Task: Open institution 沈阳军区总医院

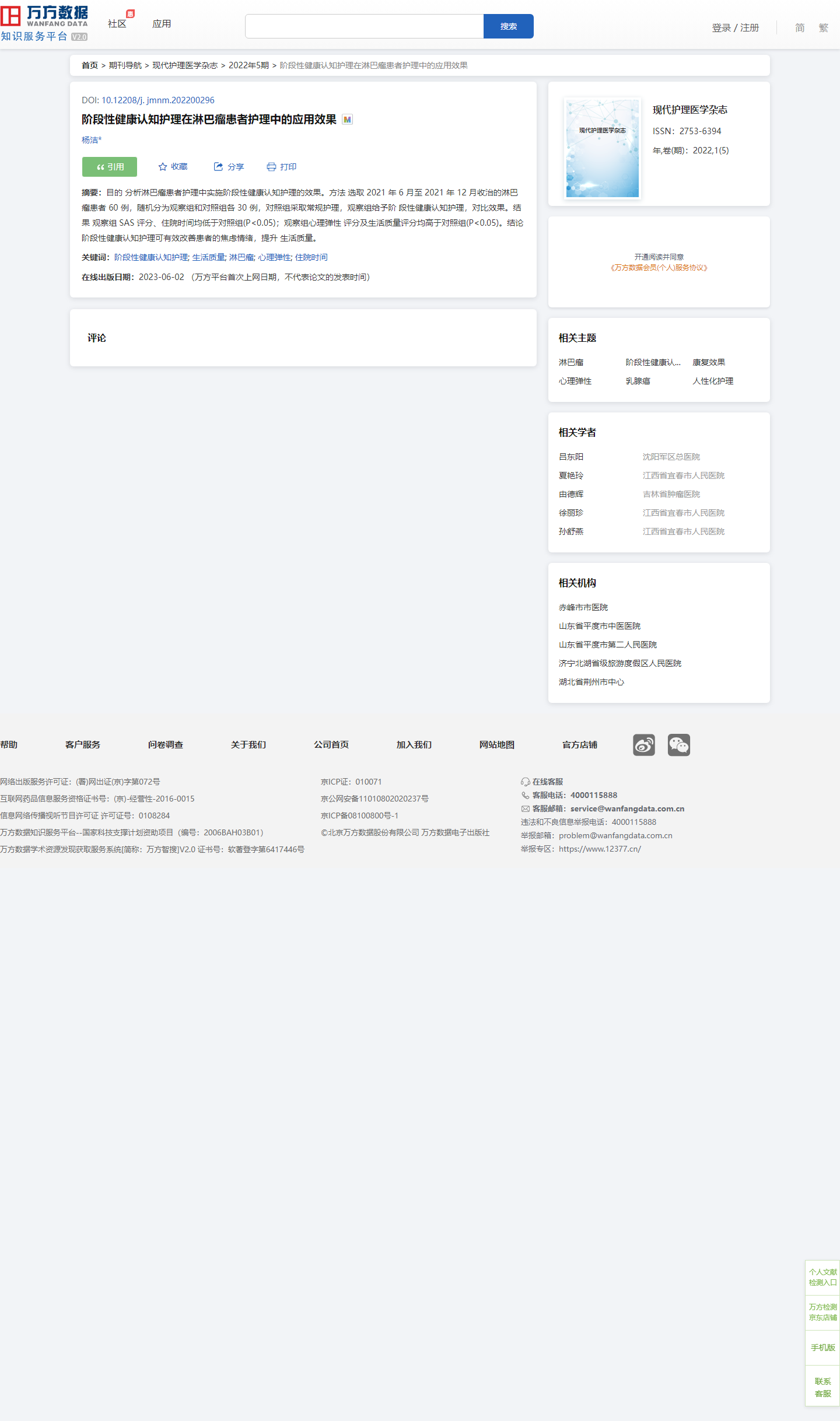Action: [671, 457]
